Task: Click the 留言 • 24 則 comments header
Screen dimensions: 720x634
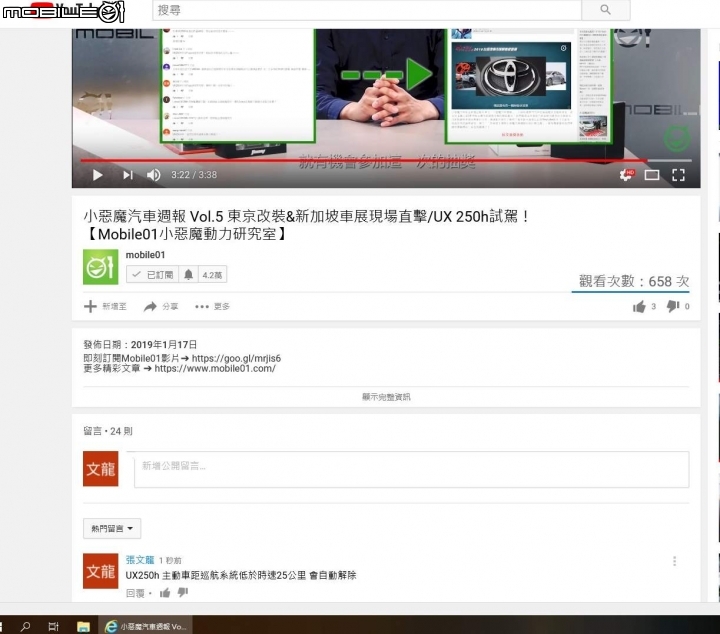Action: [x=108, y=431]
